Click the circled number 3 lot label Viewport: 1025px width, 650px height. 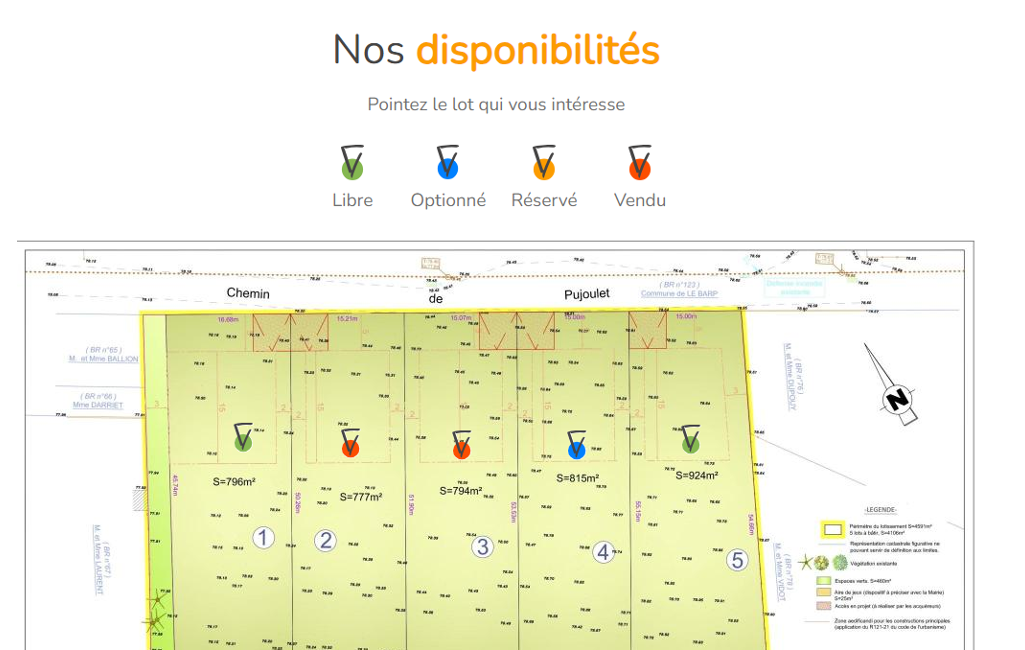tap(483, 546)
